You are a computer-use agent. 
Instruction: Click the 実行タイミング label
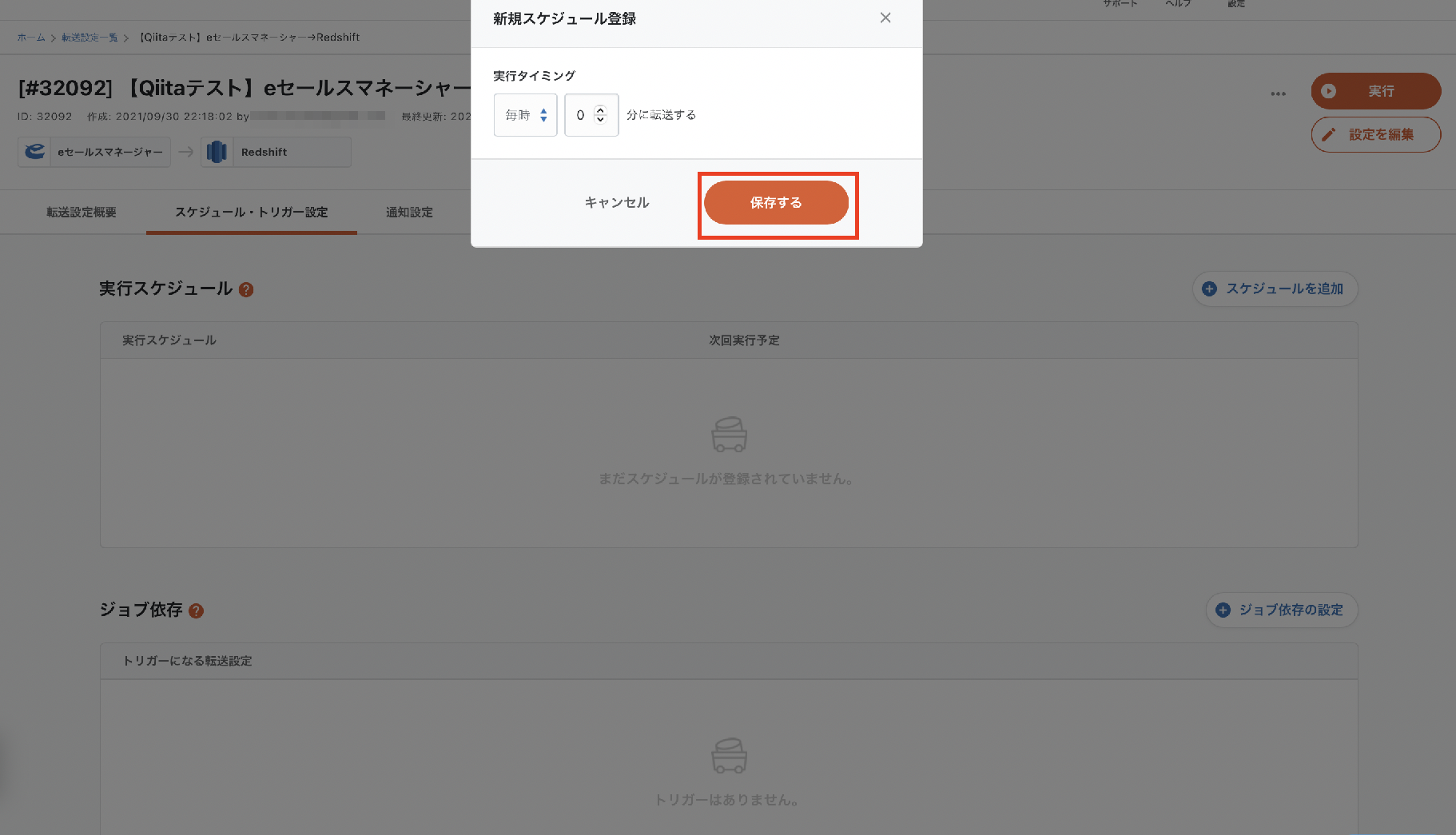pos(534,76)
